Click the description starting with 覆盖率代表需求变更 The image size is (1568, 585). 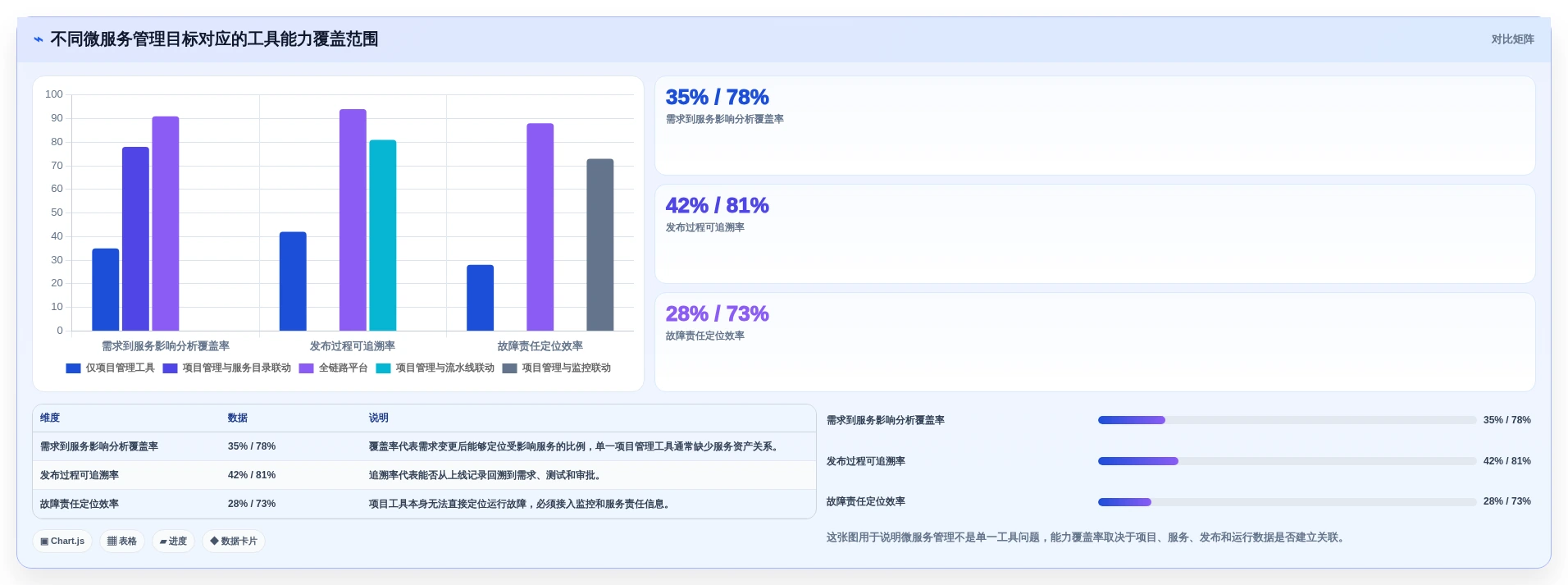coord(576,447)
